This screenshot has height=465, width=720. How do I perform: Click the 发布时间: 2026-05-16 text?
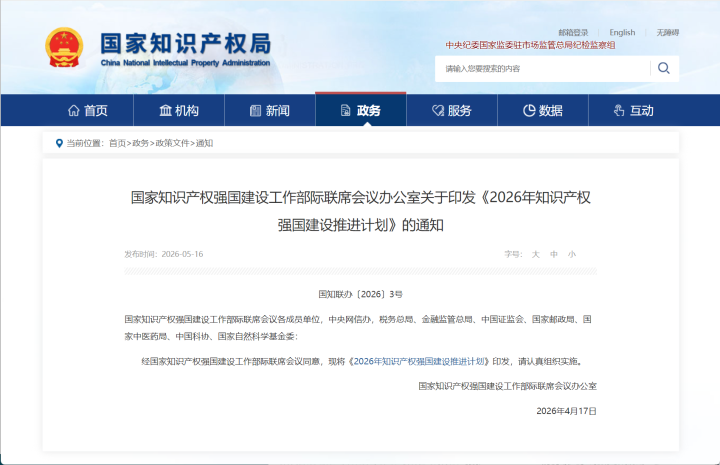point(163,254)
